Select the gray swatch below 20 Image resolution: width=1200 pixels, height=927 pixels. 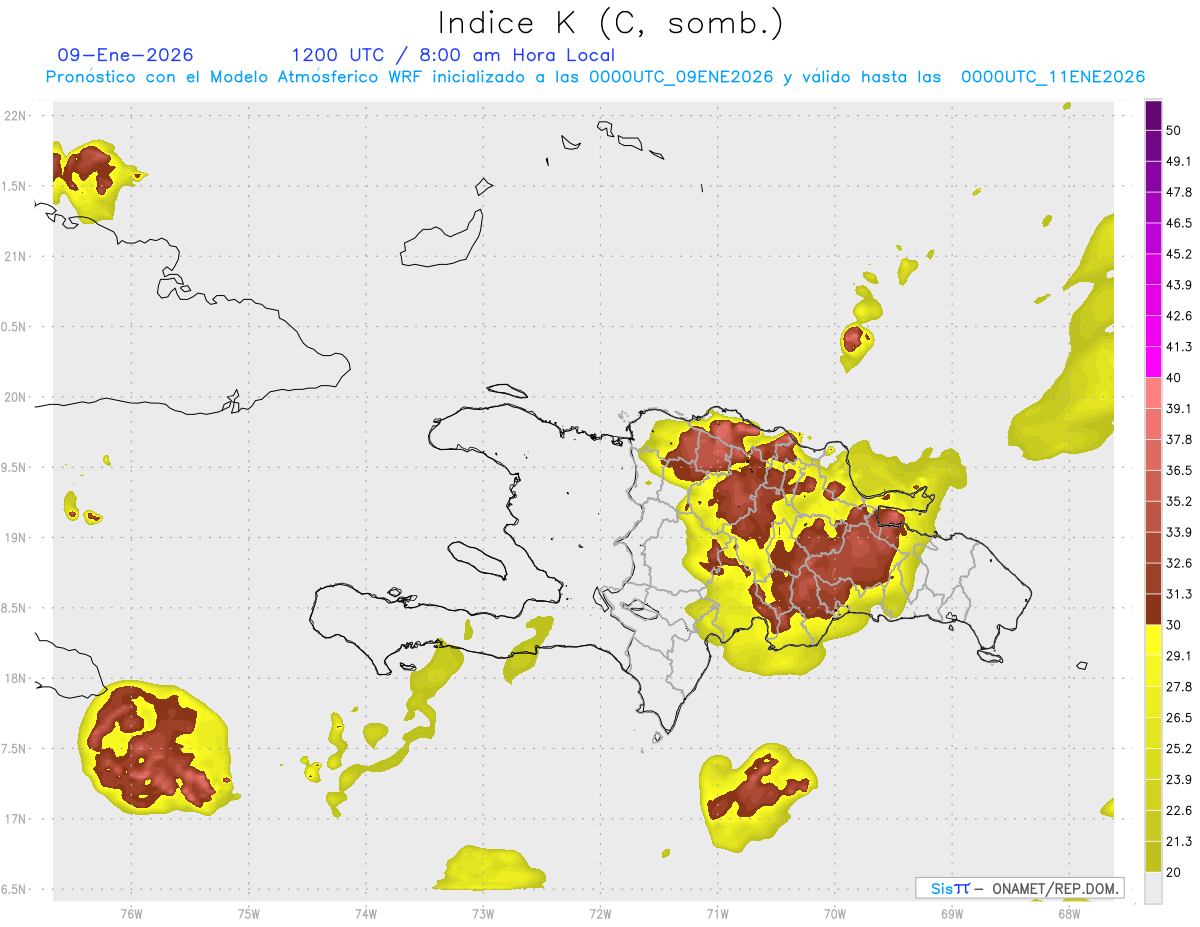pyautogui.click(x=1154, y=887)
